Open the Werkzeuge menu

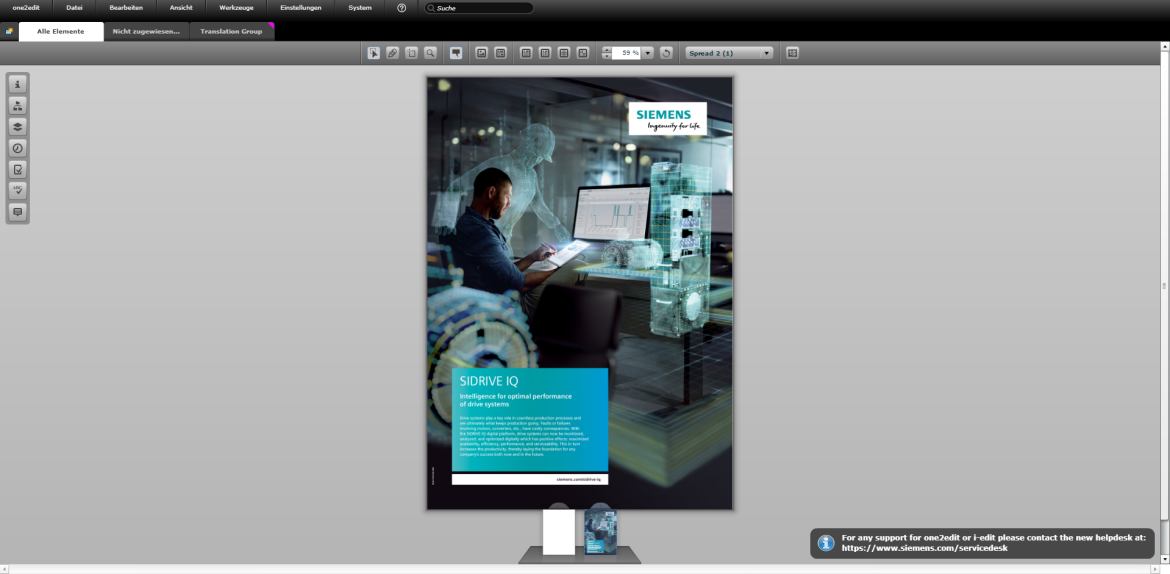tap(236, 7)
